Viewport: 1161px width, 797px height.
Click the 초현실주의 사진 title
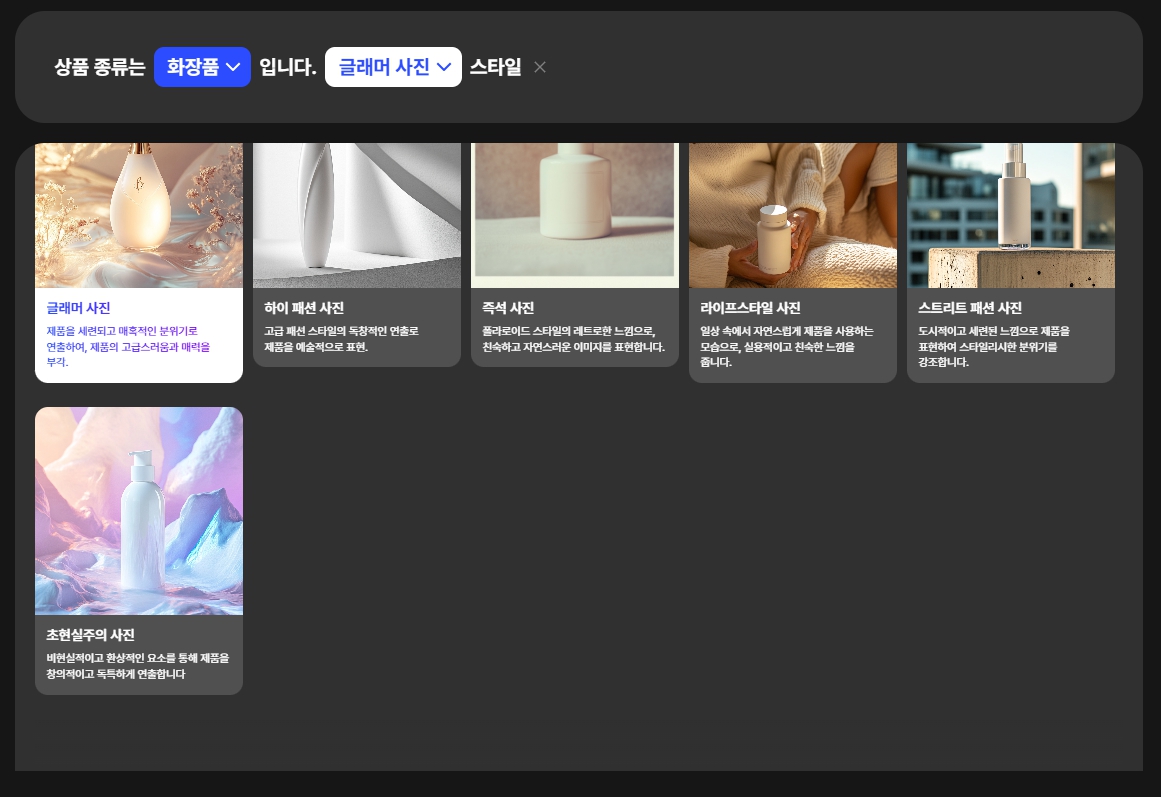click(90, 635)
